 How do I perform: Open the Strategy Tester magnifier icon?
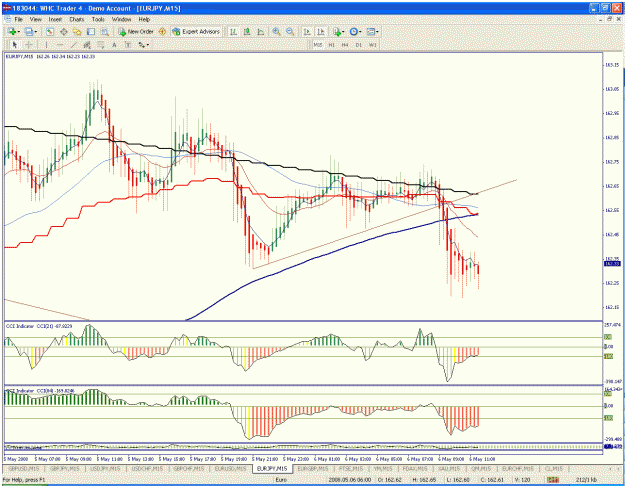pos(104,31)
